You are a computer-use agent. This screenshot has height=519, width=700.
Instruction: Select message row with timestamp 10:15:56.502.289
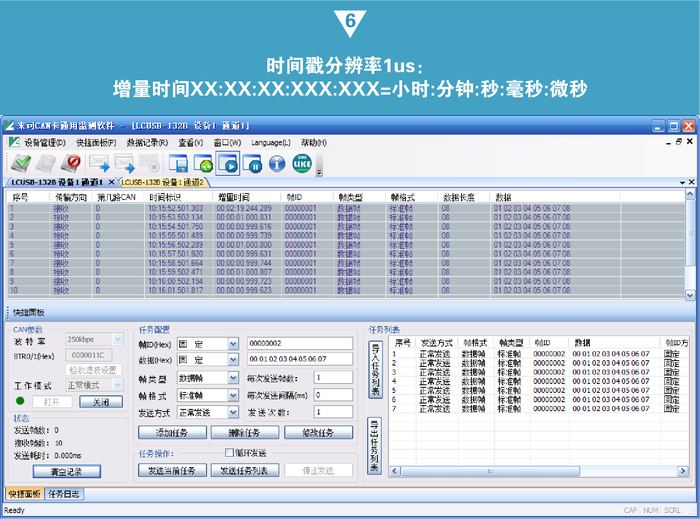pyautogui.click(x=346, y=245)
